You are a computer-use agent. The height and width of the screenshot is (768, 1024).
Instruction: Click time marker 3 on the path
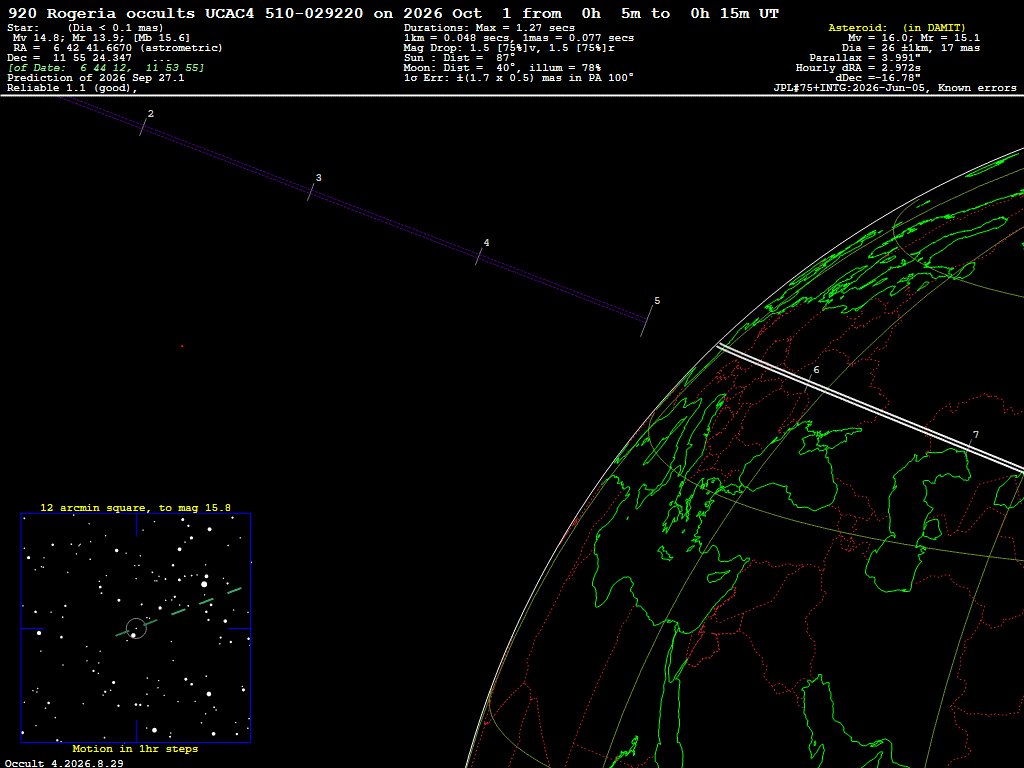319,178
